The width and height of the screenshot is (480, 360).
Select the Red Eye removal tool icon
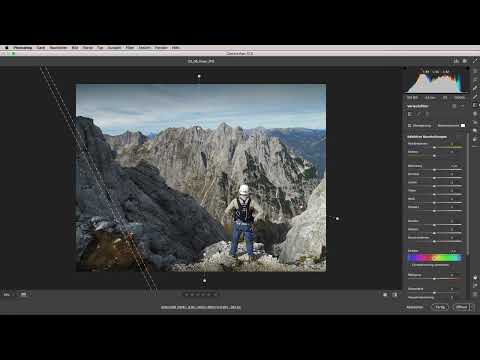tap(475, 122)
